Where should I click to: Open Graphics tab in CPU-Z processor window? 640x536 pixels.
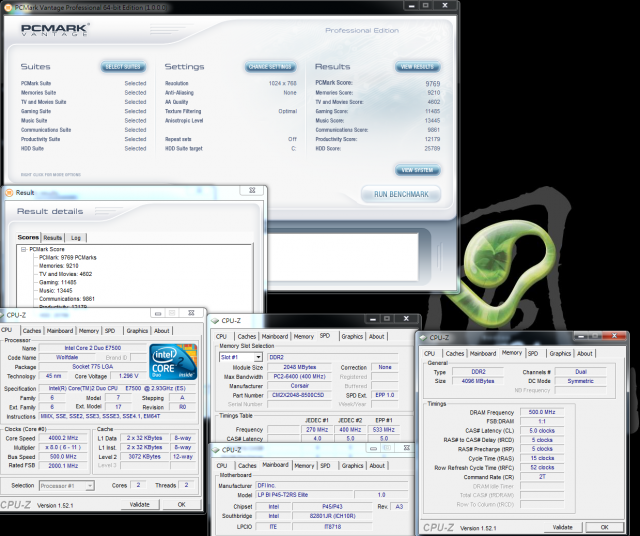point(137,331)
